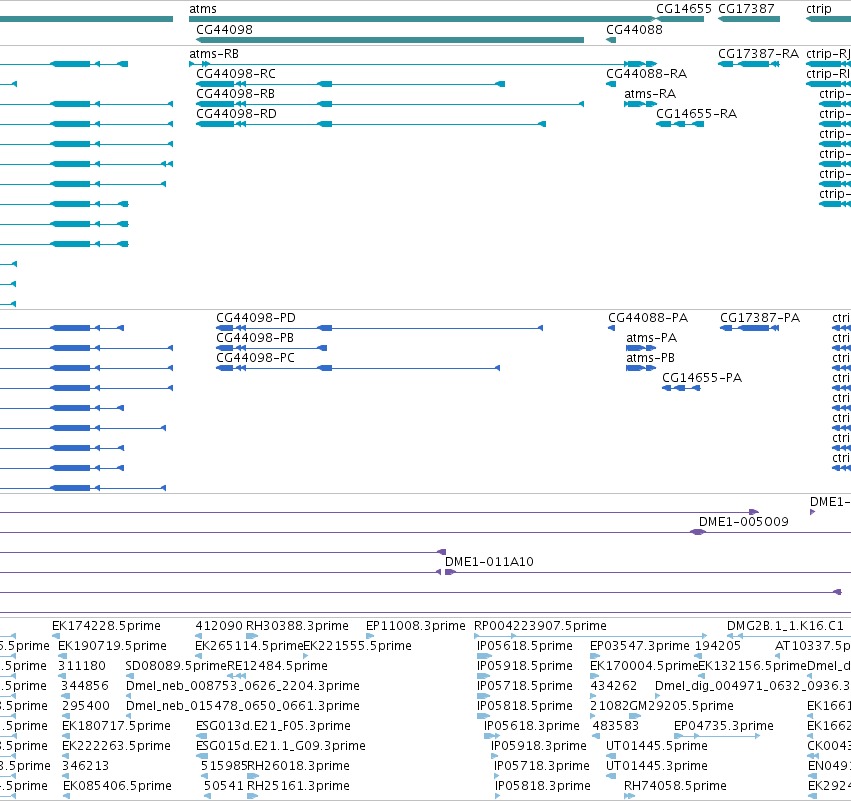Viewport: 851px width, 801px height.
Task: Click the CG14655-PA protein feature
Action: pos(681,388)
